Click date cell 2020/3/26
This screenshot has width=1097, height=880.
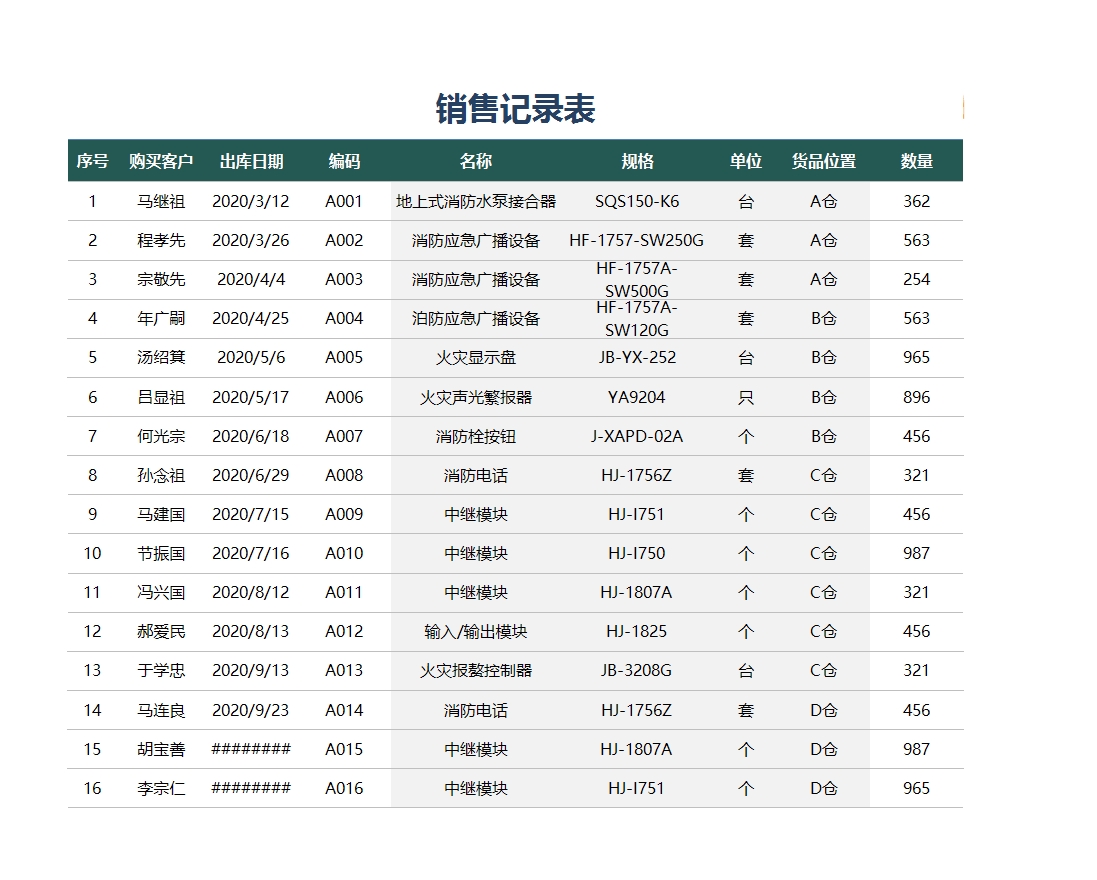point(251,240)
